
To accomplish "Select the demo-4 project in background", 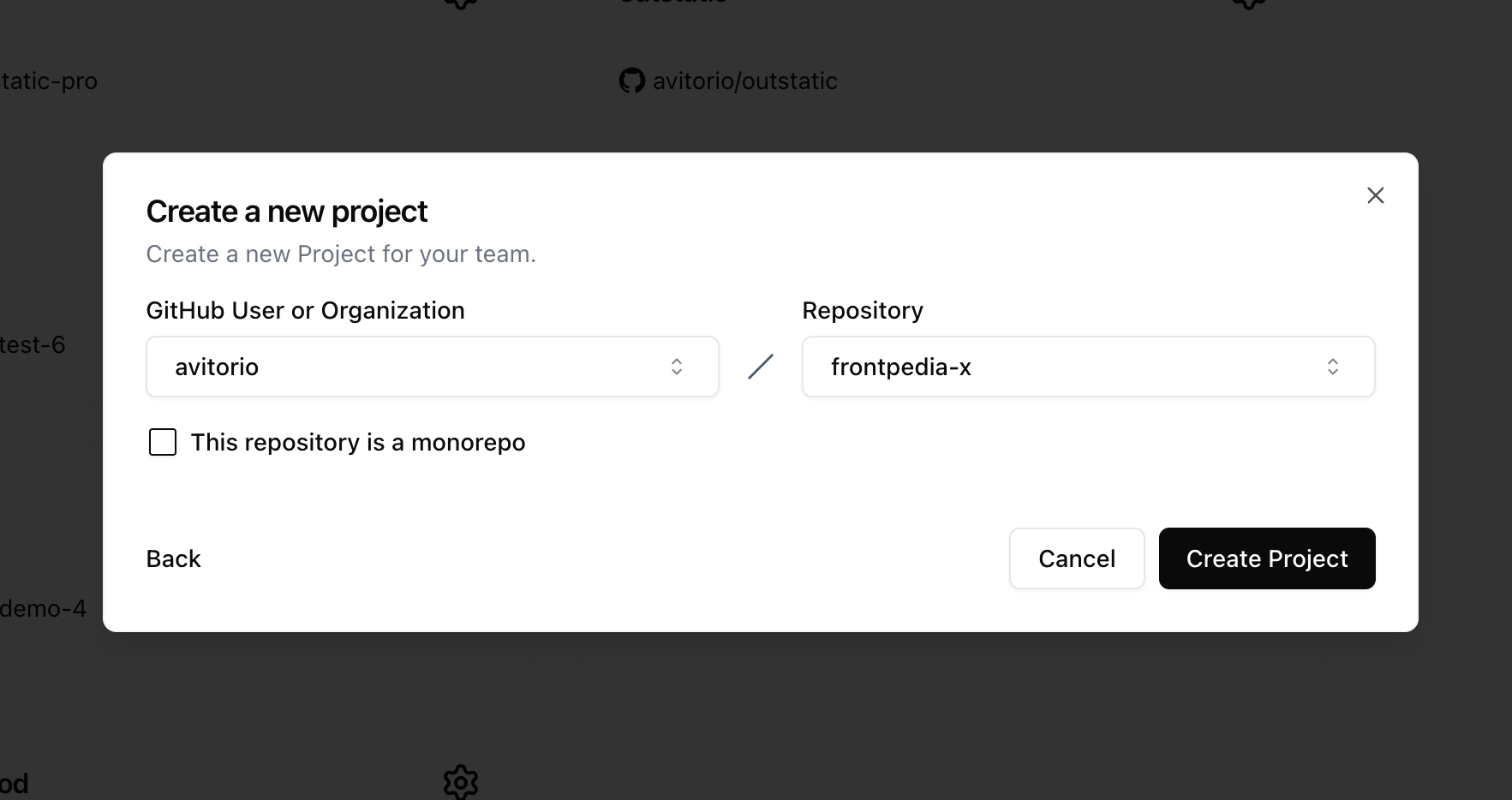I will pos(43,609).
